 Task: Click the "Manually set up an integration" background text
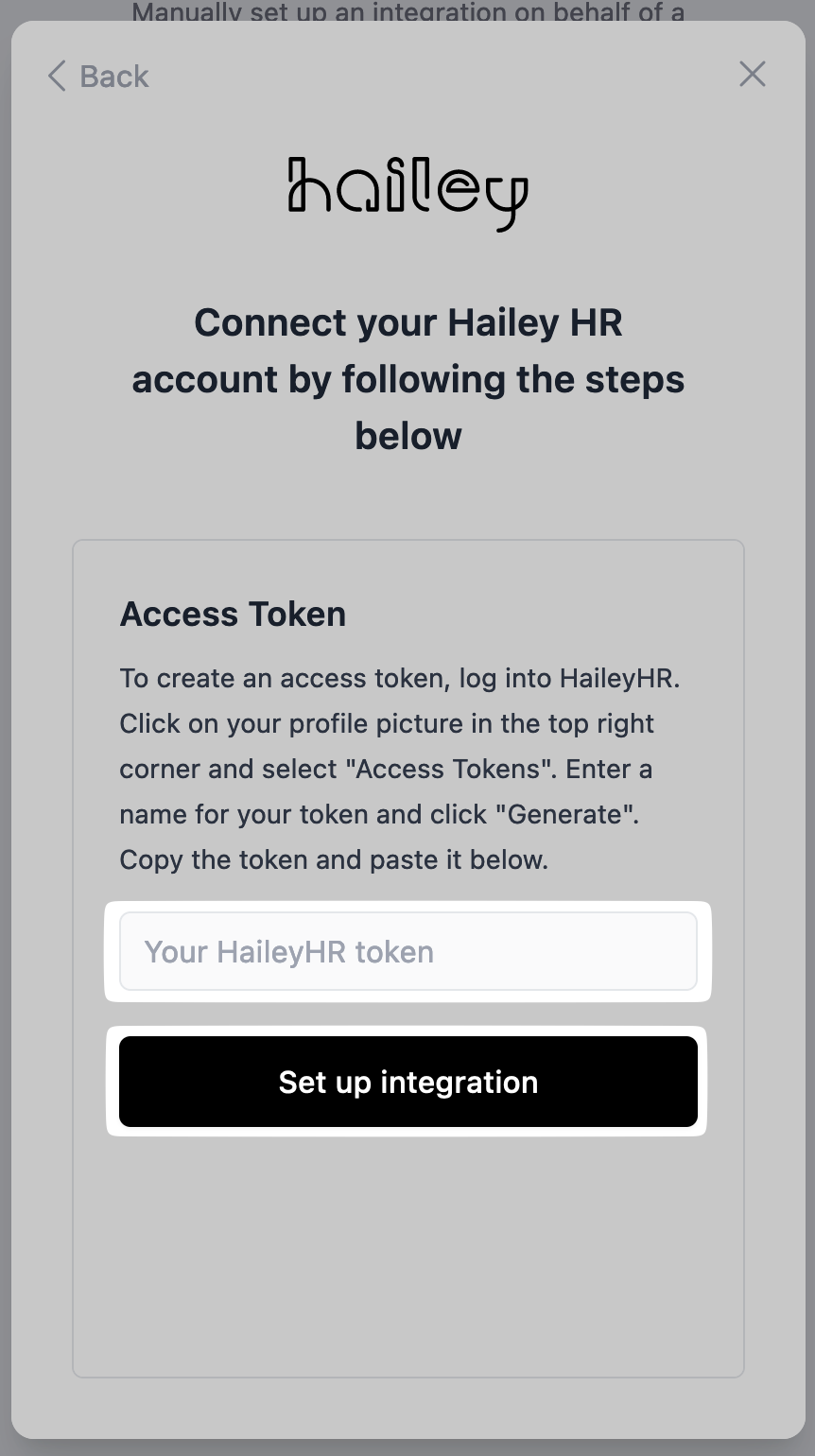(x=407, y=12)
